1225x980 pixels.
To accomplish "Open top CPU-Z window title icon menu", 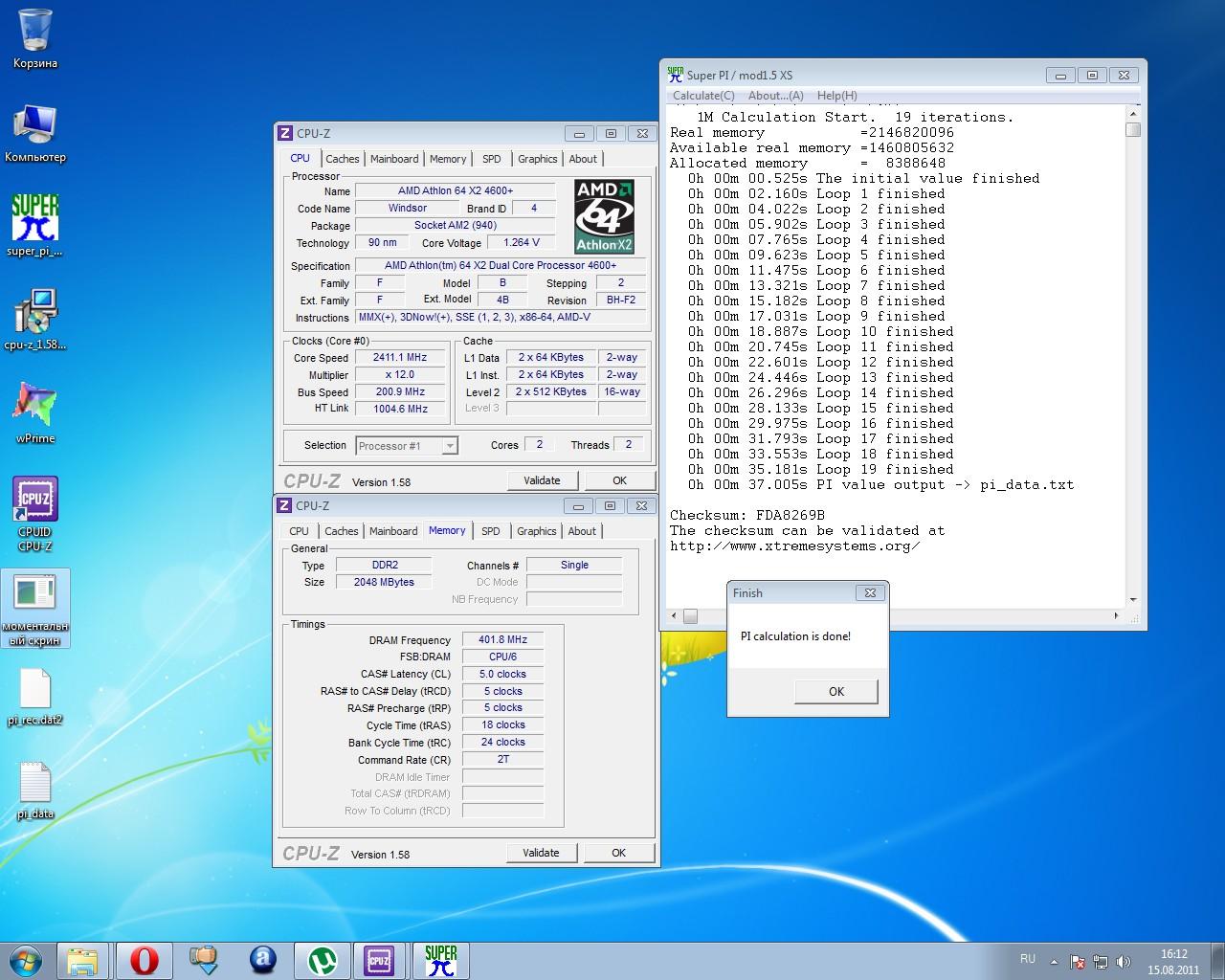I will (x=284, y=134).
